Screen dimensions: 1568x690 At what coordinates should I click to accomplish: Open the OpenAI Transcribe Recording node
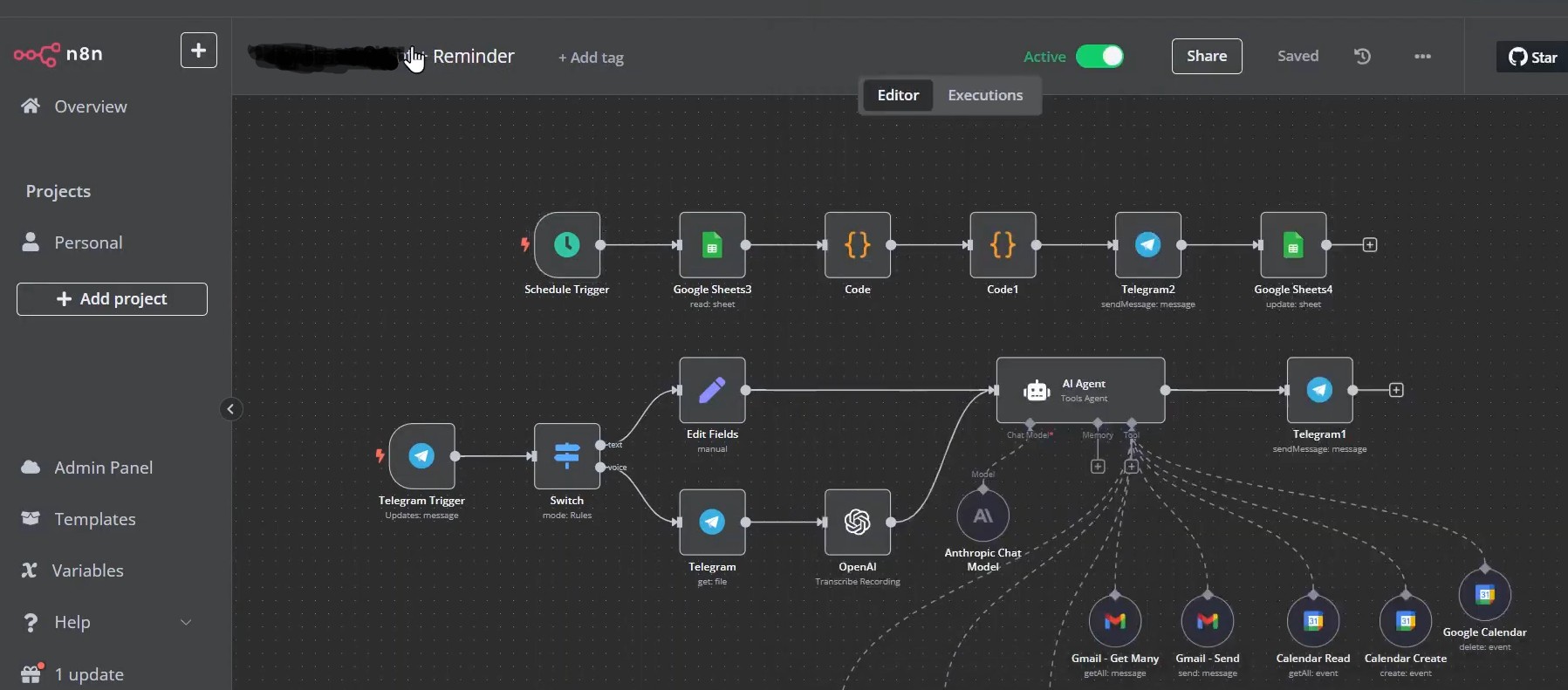(x=857, y=523)
